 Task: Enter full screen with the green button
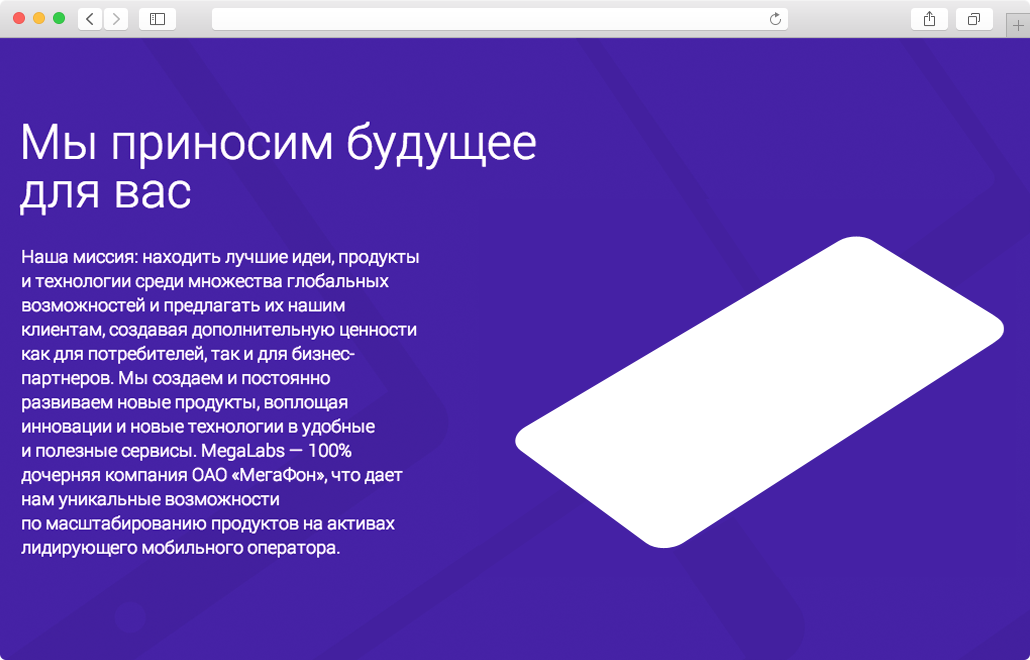(59, 19)
